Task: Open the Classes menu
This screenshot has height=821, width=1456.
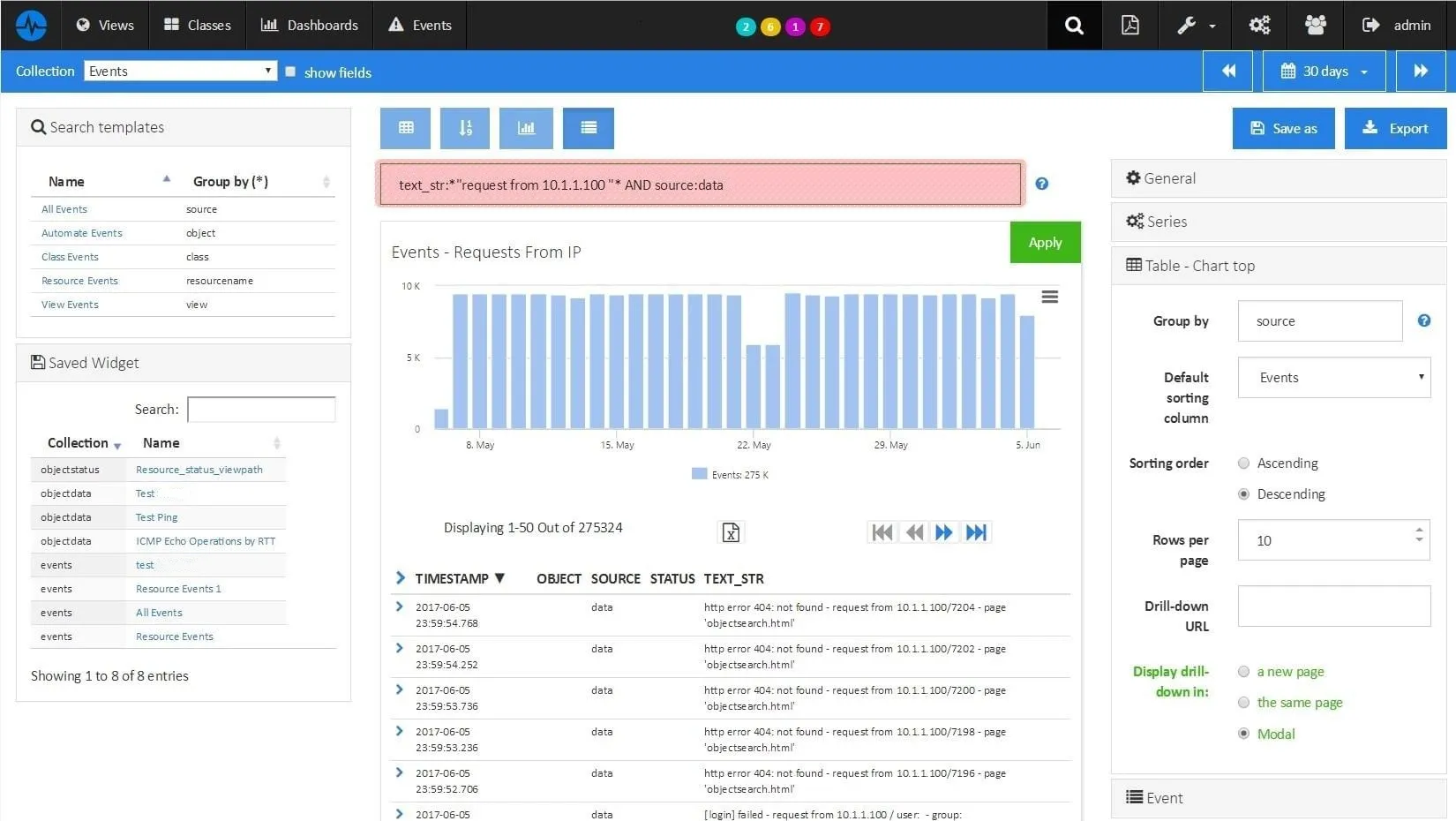Action: (198, 25)
